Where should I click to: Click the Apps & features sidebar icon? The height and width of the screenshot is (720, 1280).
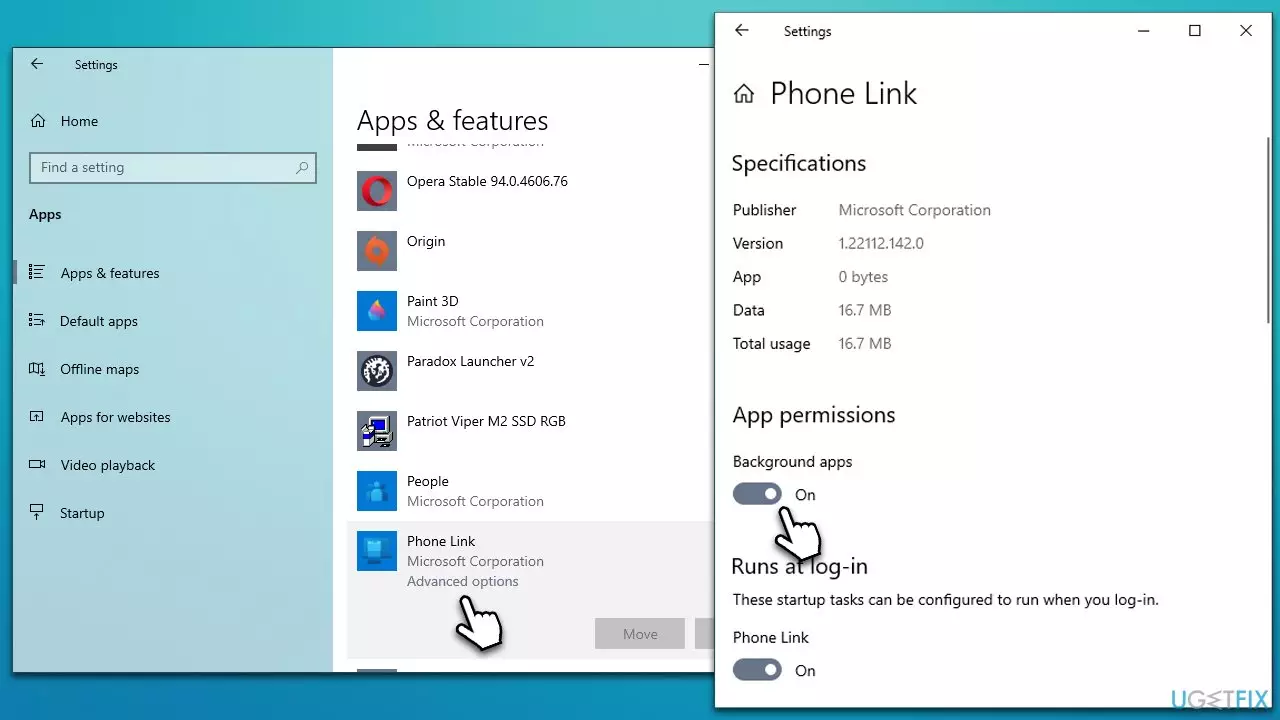(37, 272)
